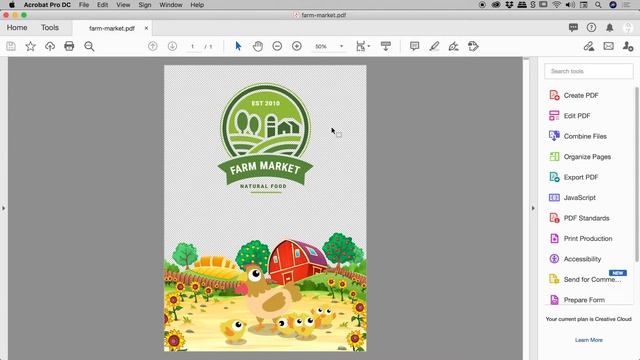Open the chat messages icon
This screenshot has width=640, height=360.
click(x=573, y=27)
